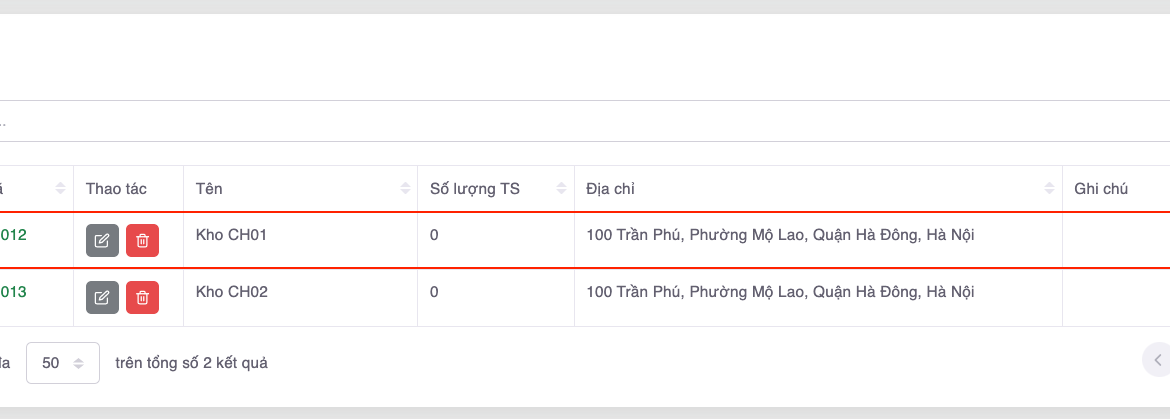Open the green code link ending in 012

click(x=14, y=236)
